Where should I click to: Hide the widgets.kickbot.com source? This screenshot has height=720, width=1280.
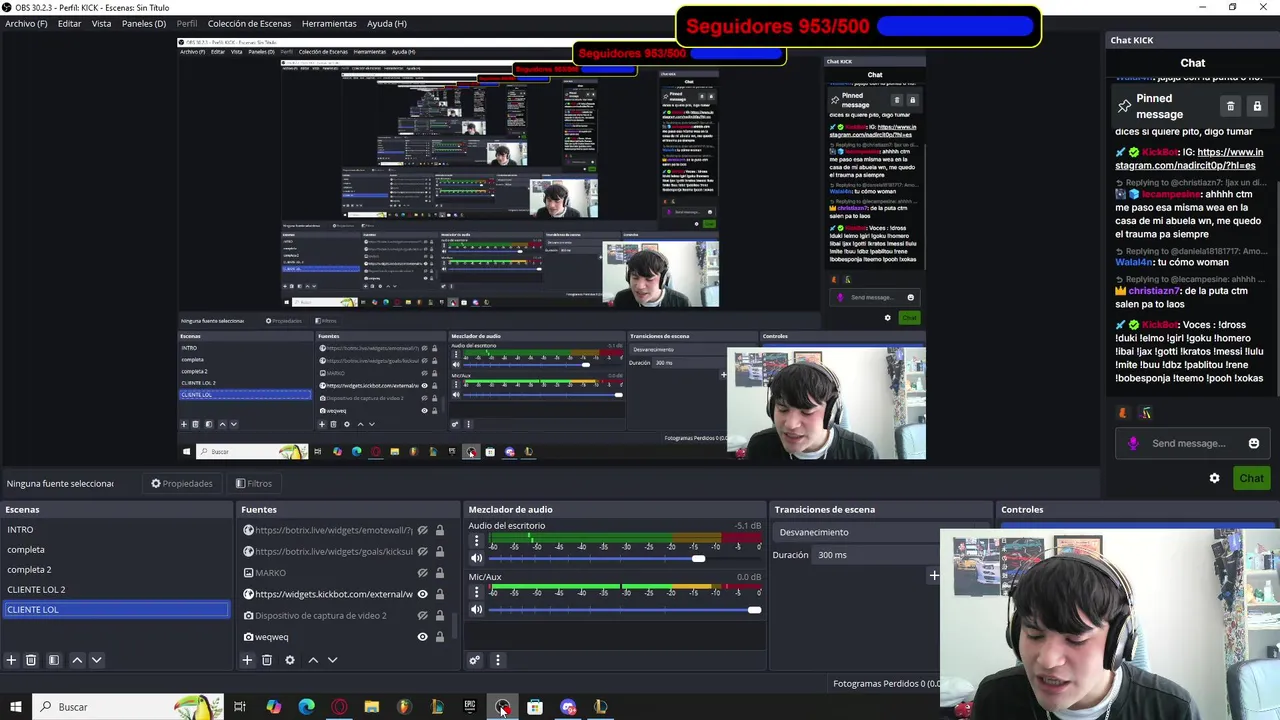(x=422, y=594)
